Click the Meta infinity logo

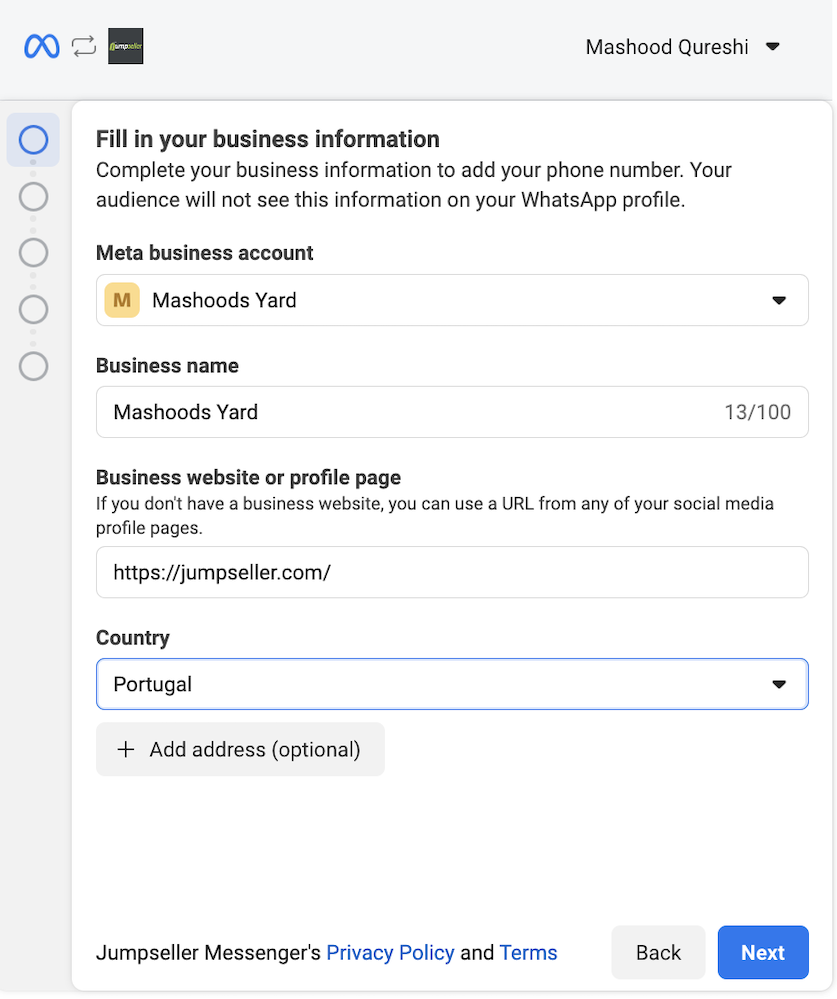(x=42, y=47)
